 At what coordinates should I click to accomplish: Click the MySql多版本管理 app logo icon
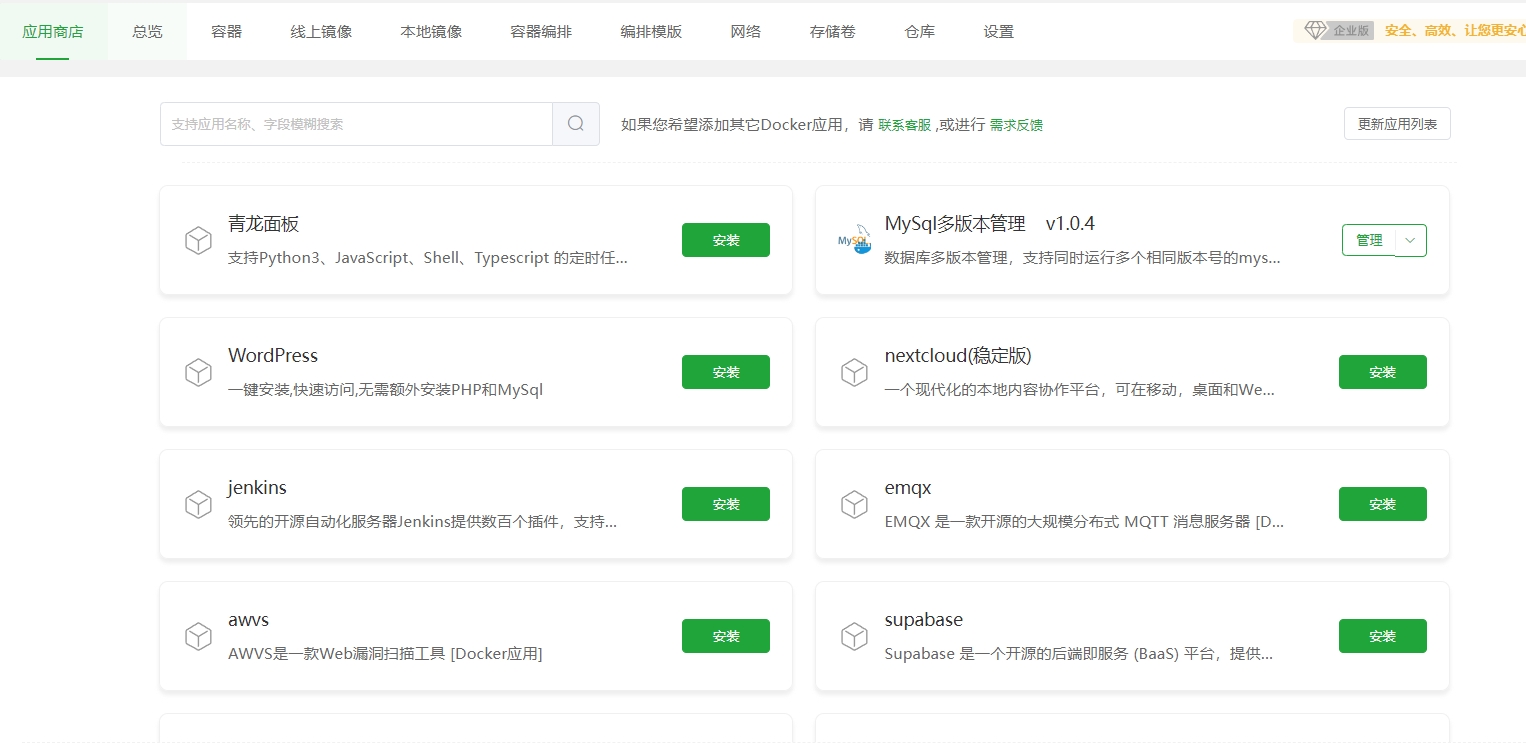point(854,240)
